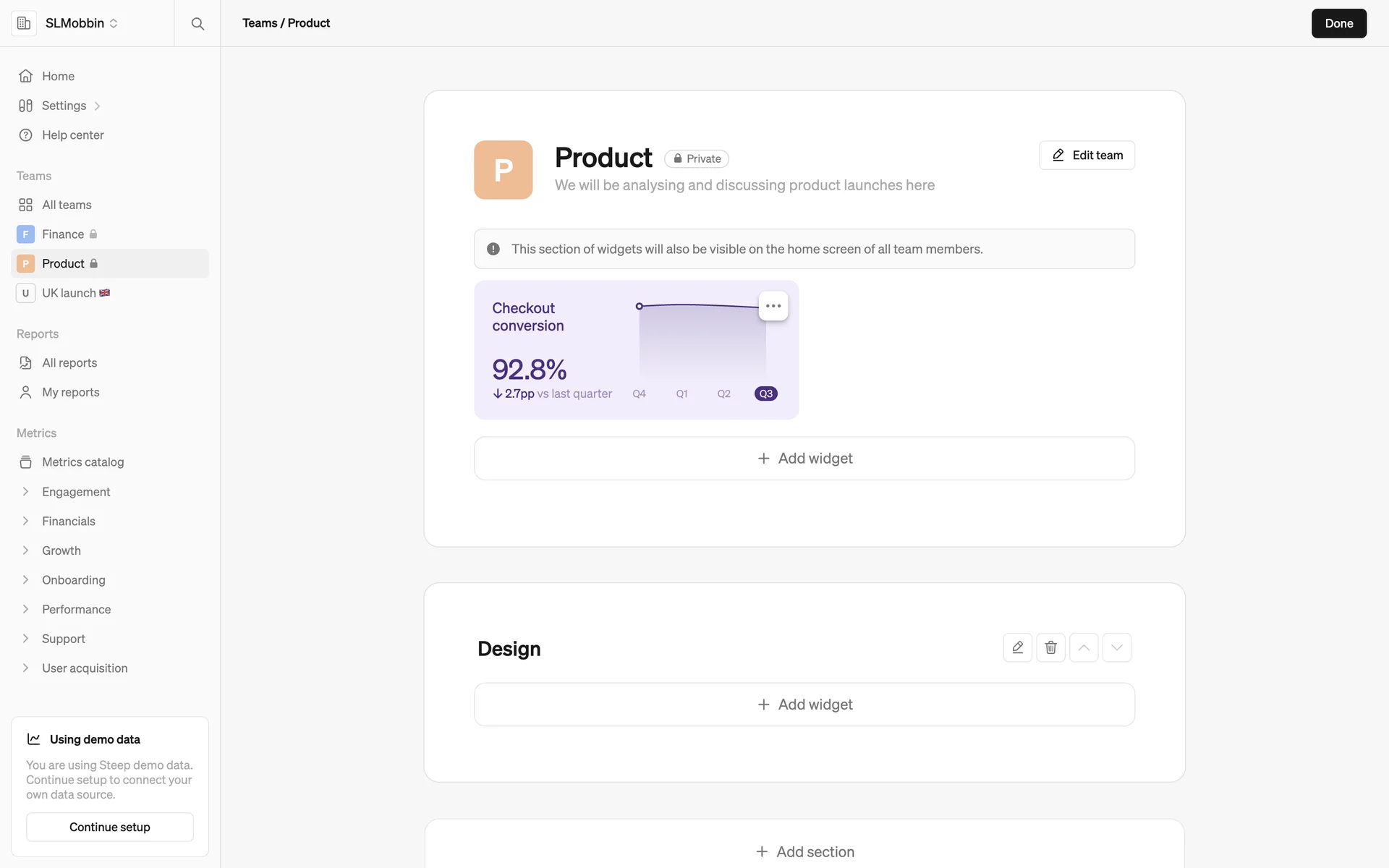Move Design section up with arrow icon
Image resolution: width=1389 pixels, height=868 pixels.
(1084, 647)
